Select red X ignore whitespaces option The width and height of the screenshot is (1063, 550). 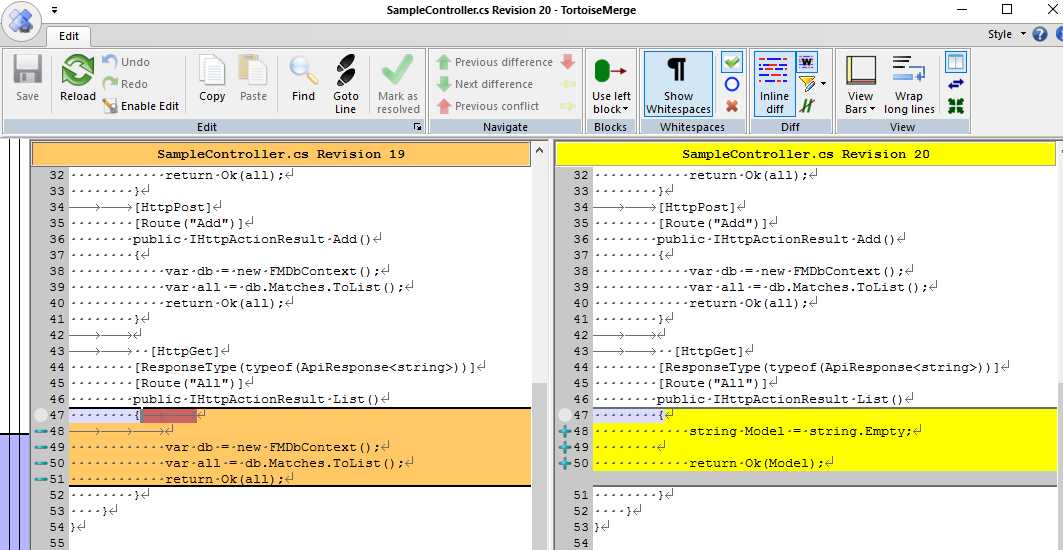coord(731,106)
